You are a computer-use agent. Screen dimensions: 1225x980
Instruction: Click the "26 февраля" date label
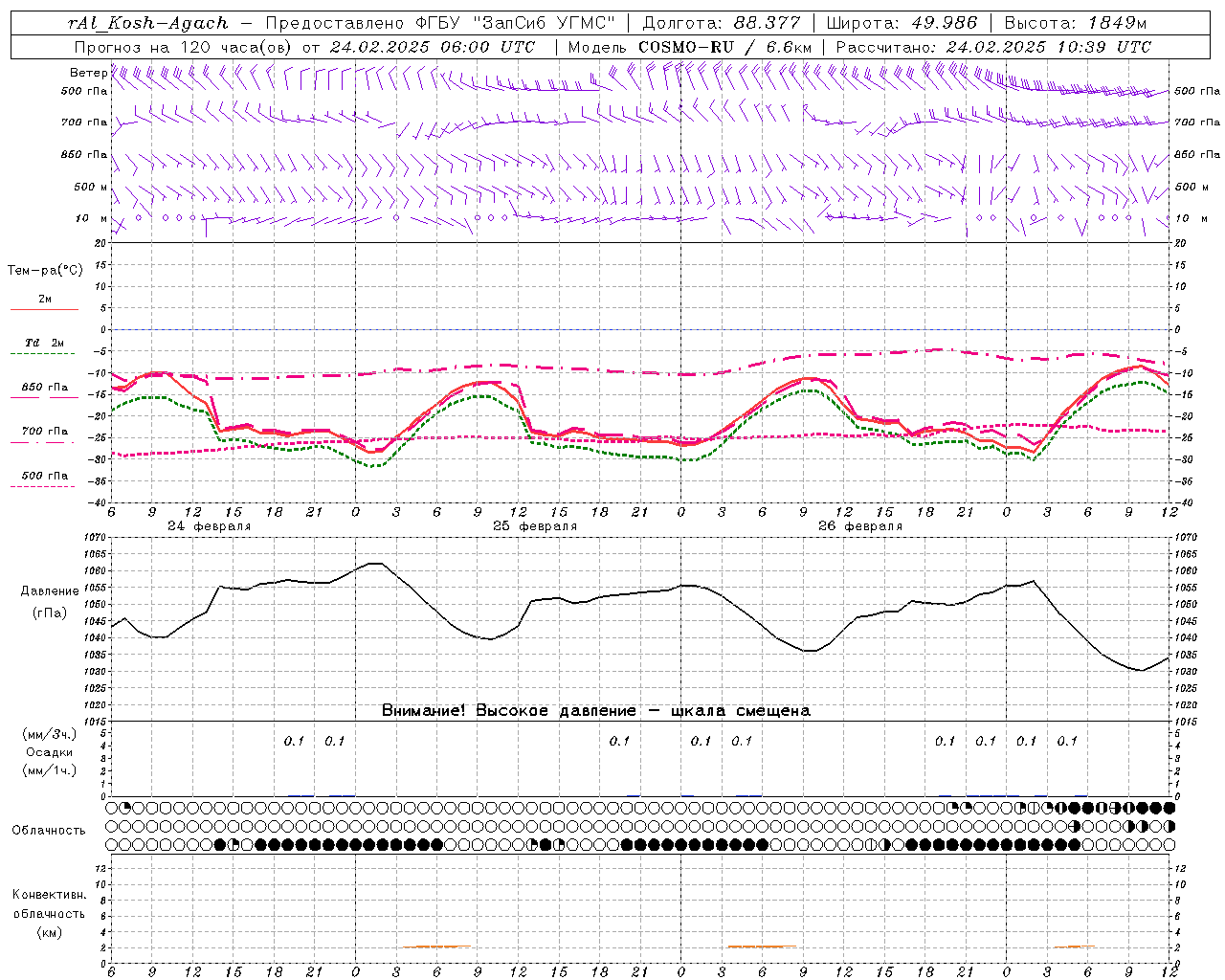[x=860, y=526]
